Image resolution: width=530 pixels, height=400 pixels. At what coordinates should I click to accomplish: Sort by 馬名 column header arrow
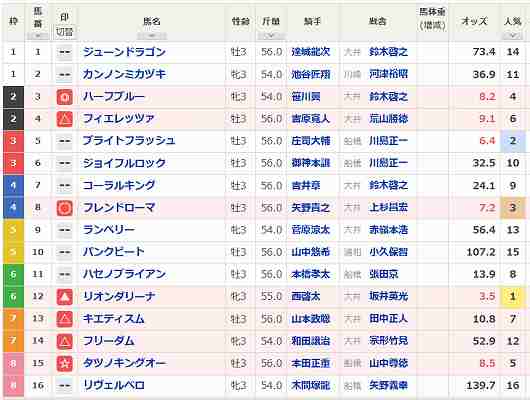pyautogui.click(x=152, y=36)
